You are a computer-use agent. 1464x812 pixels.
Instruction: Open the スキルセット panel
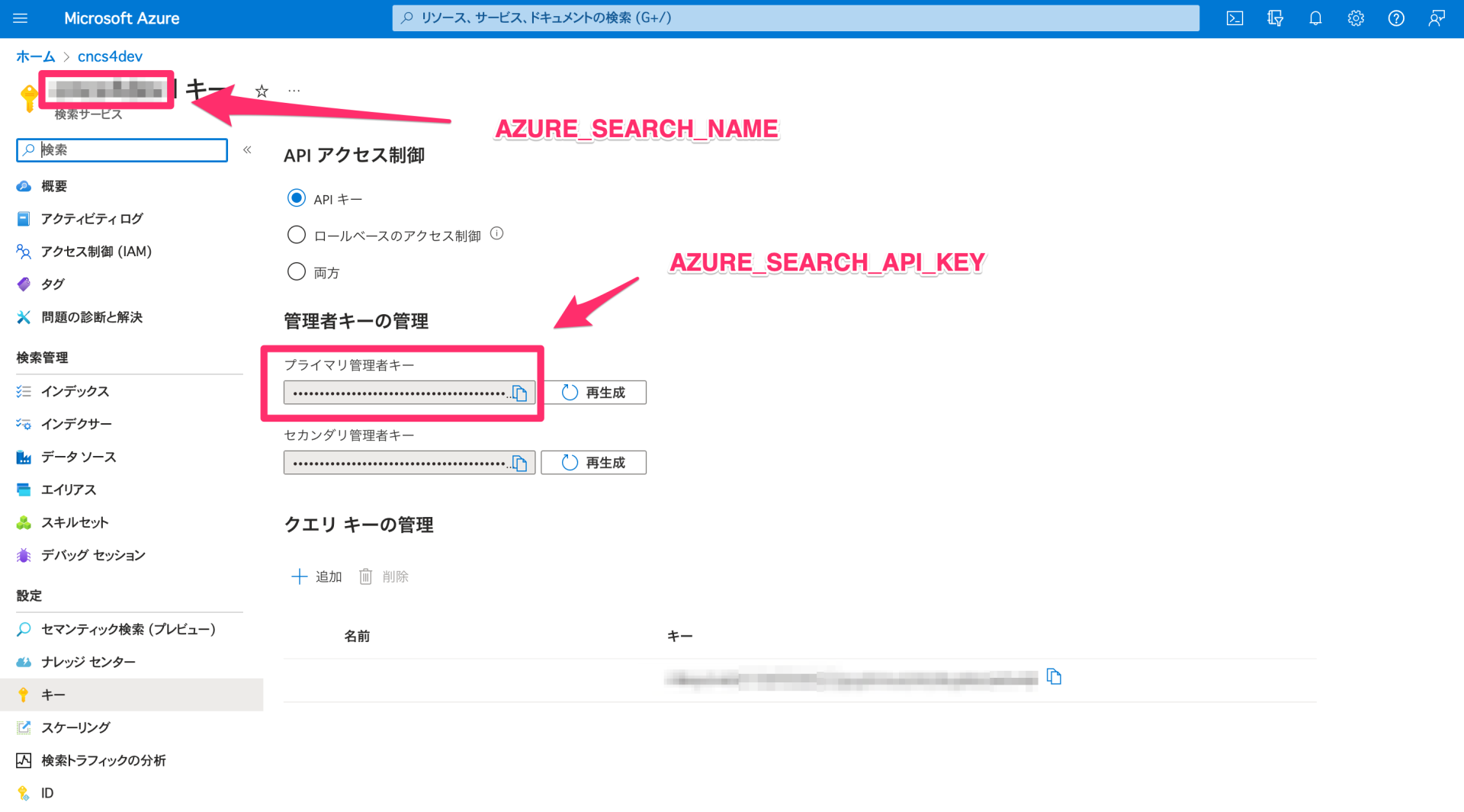click(73, 522)
